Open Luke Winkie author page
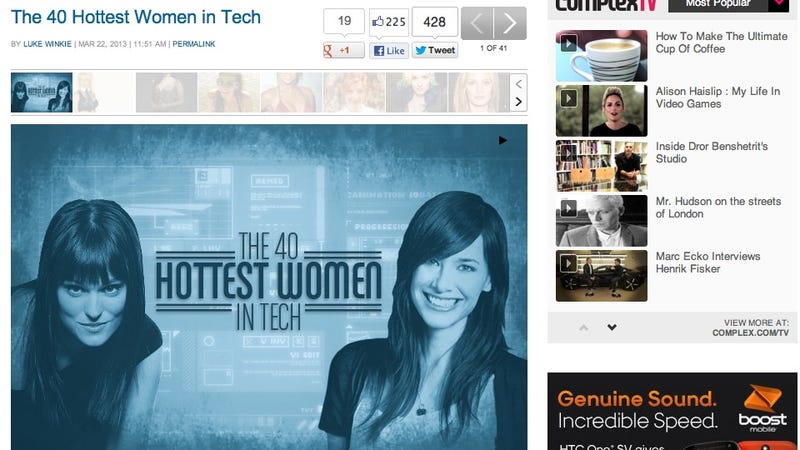Viewport: 800px width, 450px height. pos(47,44)
